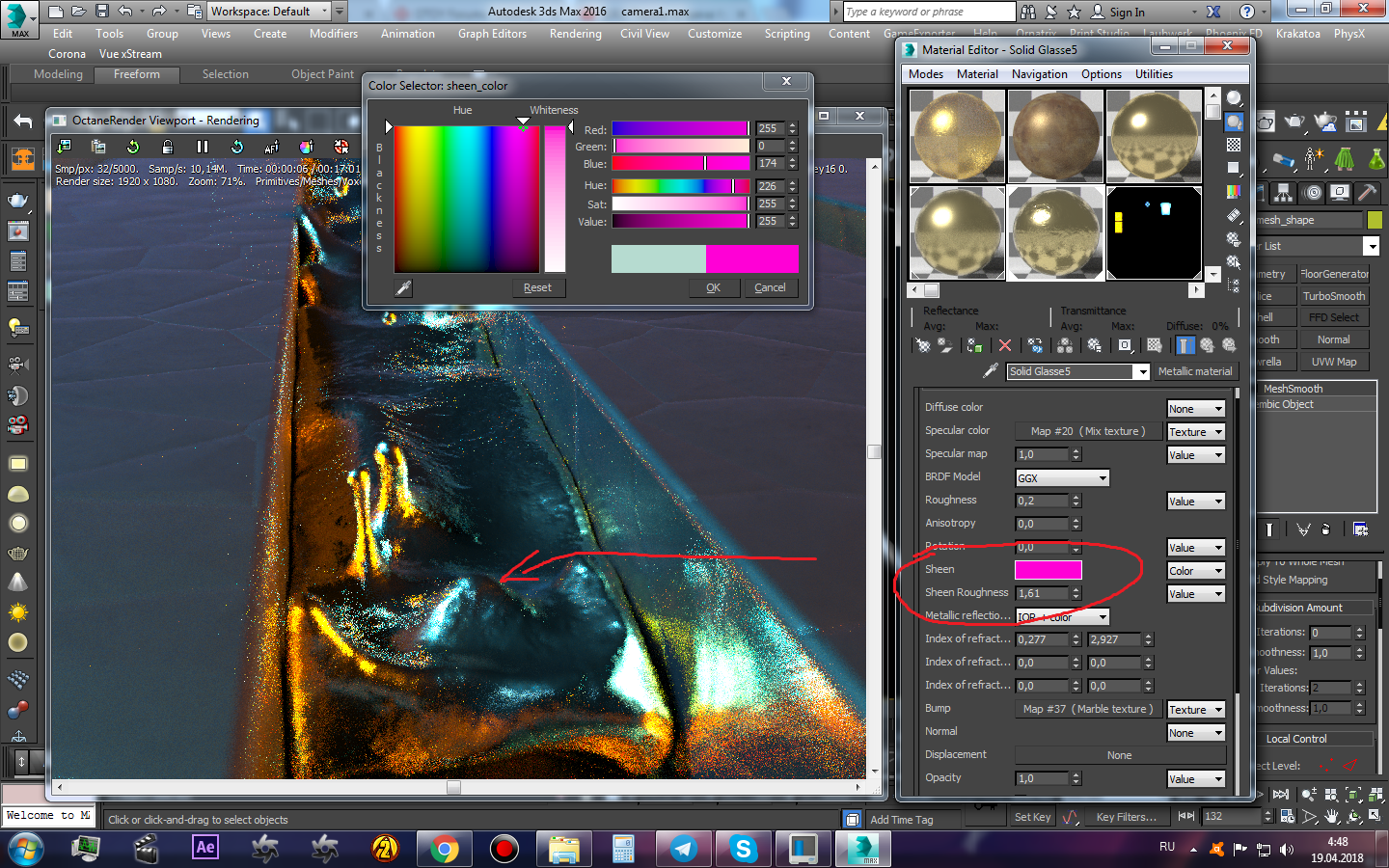This screenshot has height=868, width=1389.
Task: Reset map/material with red X icon
Action: (x=1005, y=345)
